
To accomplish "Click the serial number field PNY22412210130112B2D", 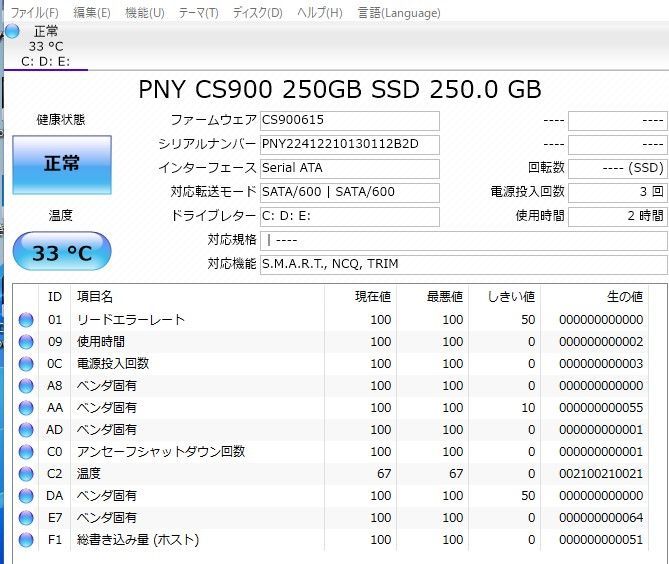I will click(350, 145).
